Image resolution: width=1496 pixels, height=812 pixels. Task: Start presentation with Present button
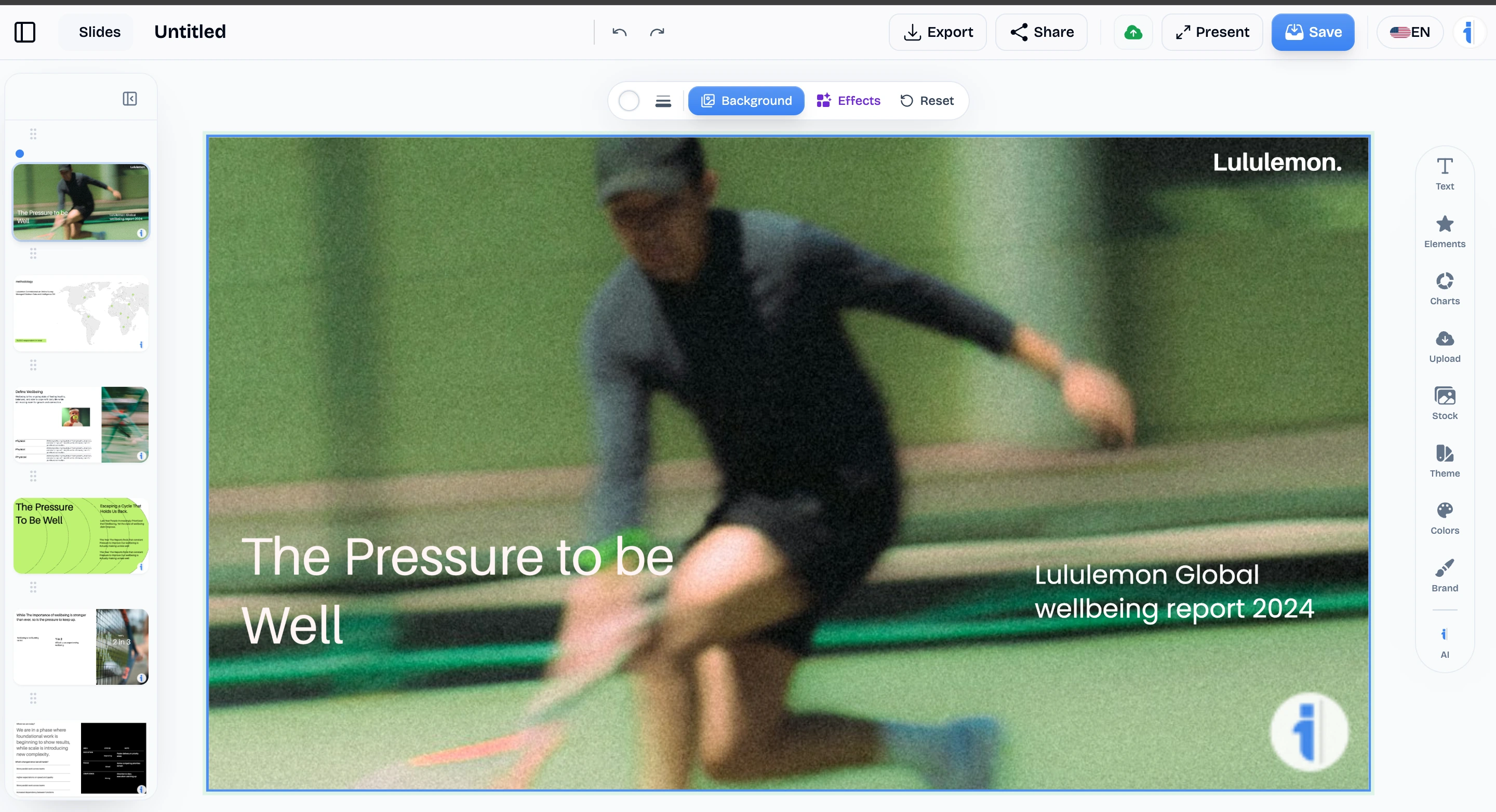click(x=1212, y=32)
